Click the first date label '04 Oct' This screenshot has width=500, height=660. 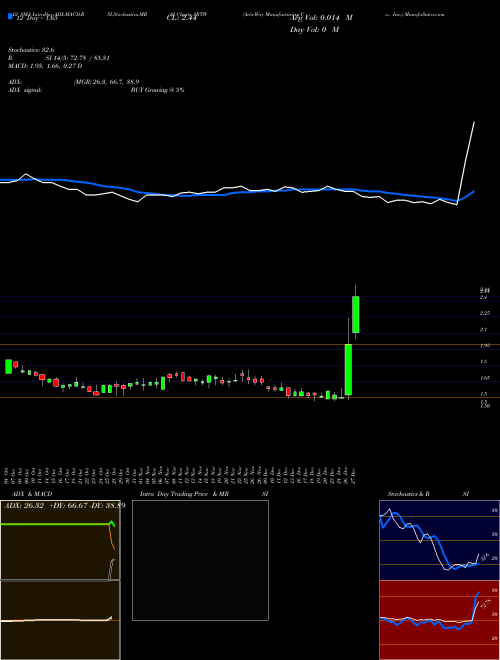click(8, 476)
